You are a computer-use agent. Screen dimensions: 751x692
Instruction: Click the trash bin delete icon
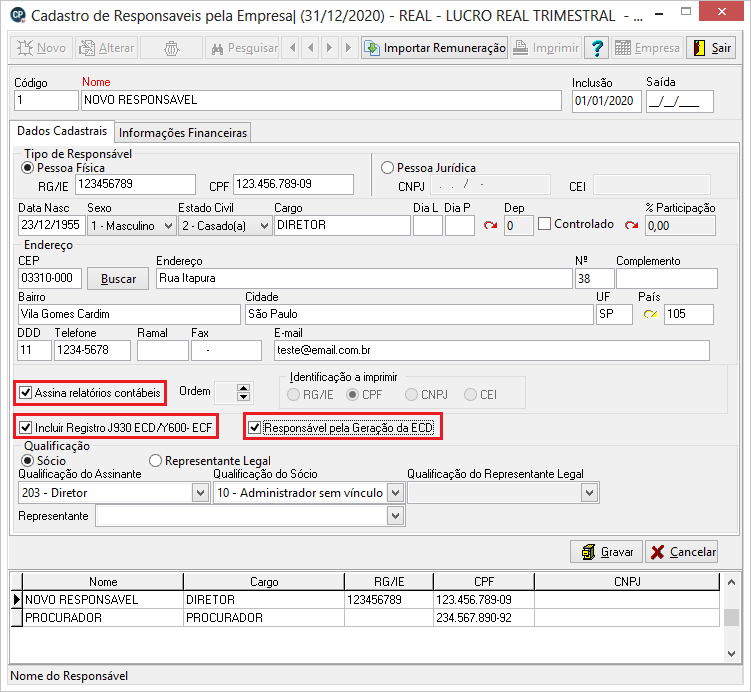tap(171, 48)
